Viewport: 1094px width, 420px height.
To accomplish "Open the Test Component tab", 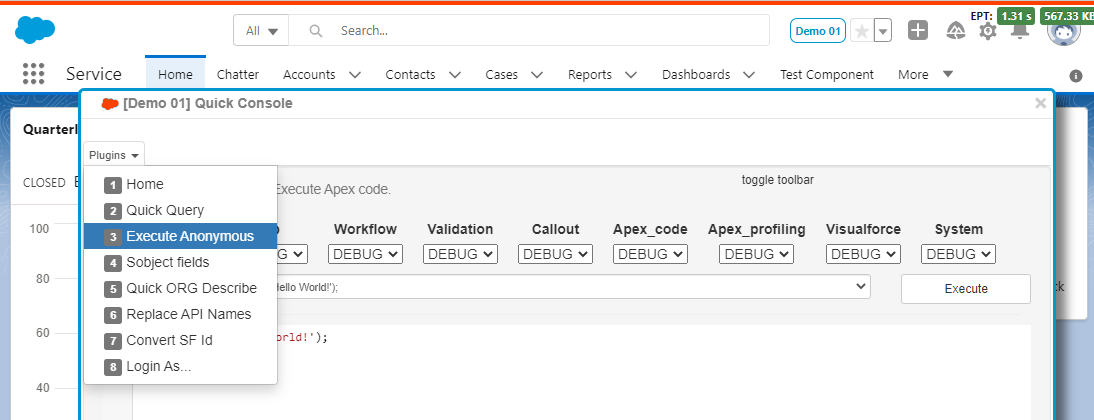I will point(827,74).
